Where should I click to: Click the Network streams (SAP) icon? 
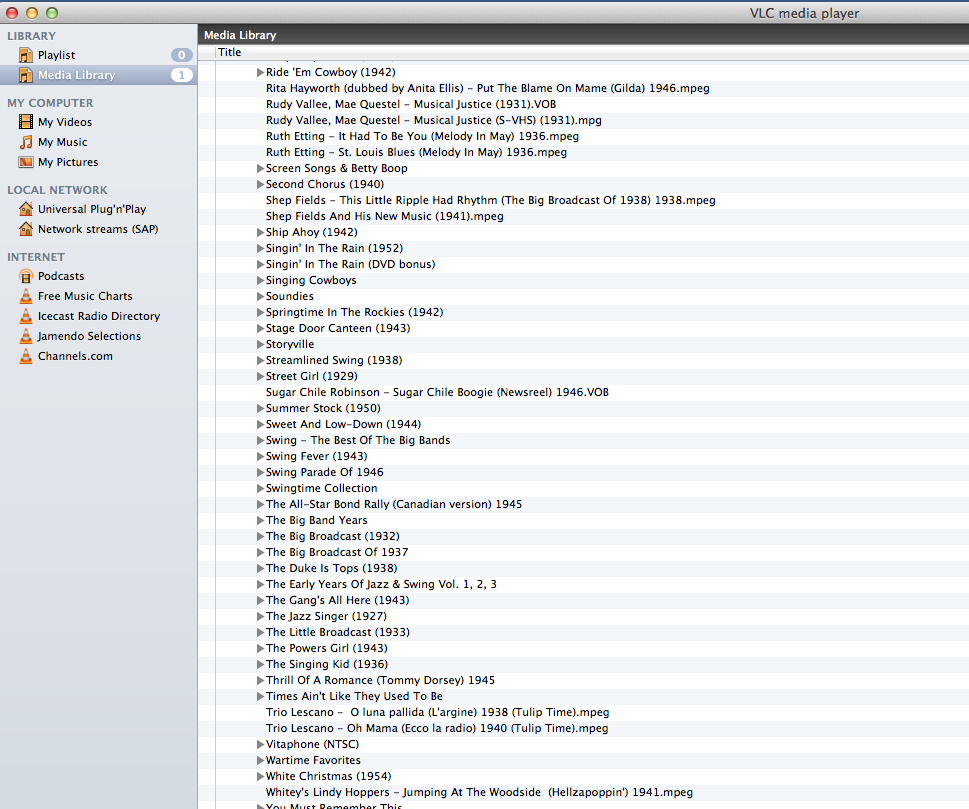click(x=26, y=229)
